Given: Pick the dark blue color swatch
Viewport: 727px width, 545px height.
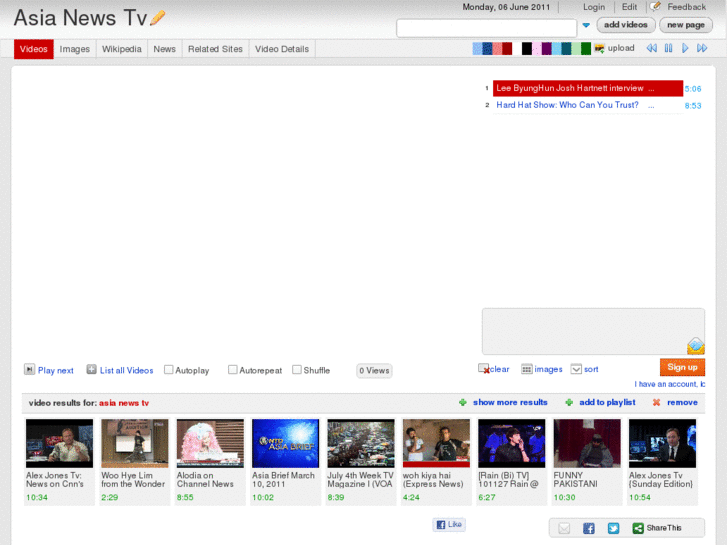Looking at the screenshot, I should pyautogui.click(x=487, y=48).
